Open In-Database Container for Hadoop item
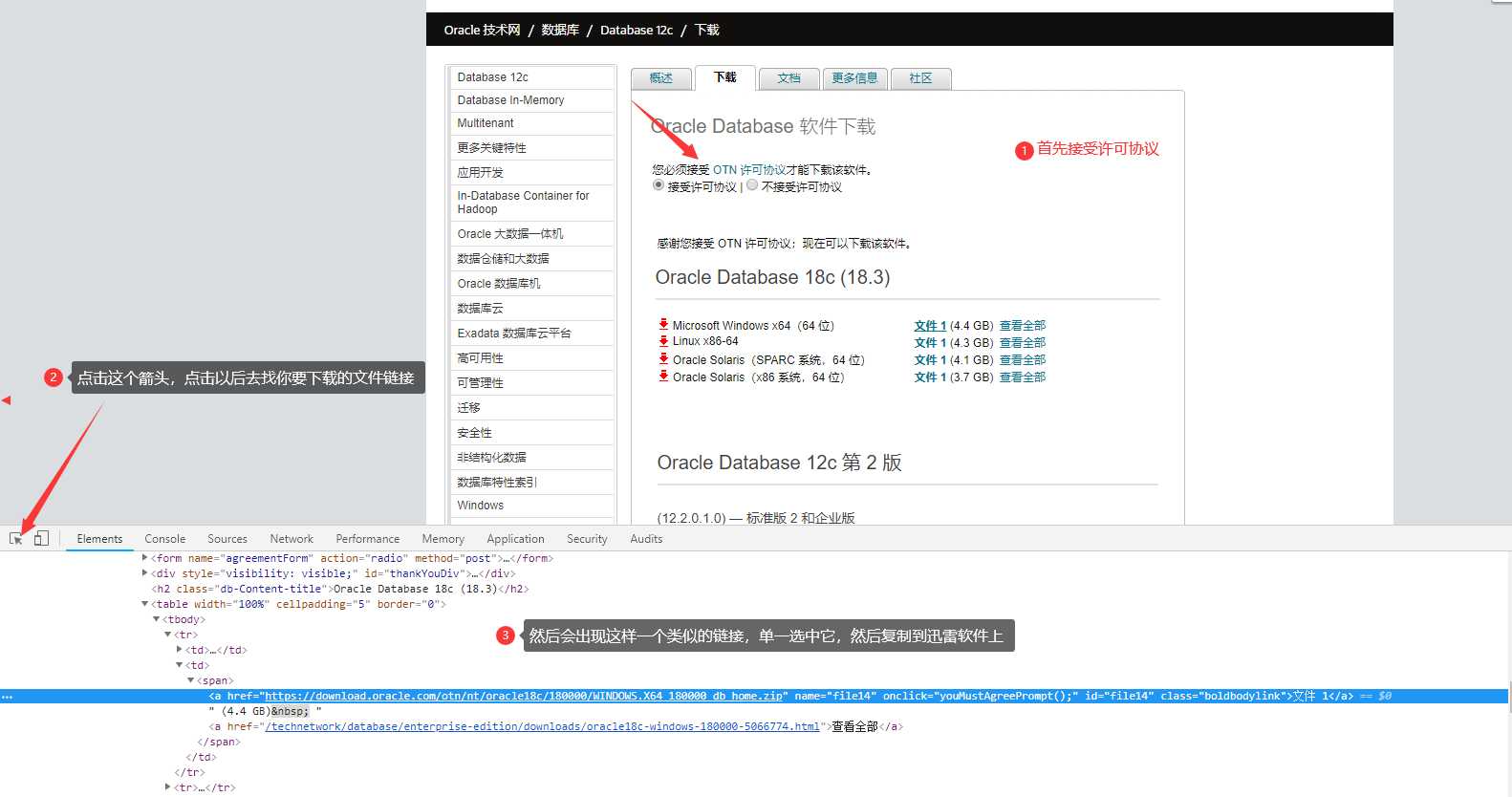This screenshot has width=1512, height=797. point(532,203)
